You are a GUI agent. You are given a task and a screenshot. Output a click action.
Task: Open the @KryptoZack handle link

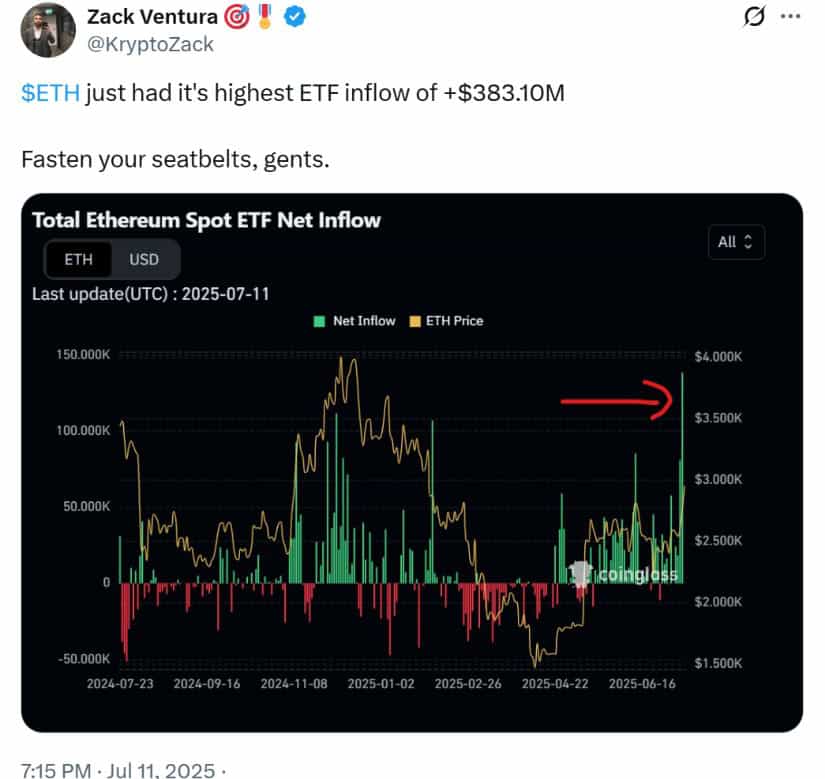click(150, 45)
